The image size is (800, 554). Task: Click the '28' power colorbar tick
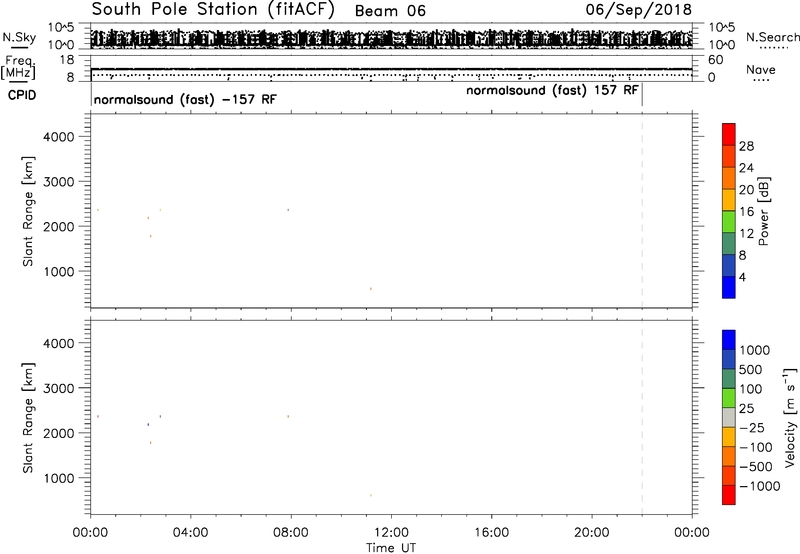point(746,146)
